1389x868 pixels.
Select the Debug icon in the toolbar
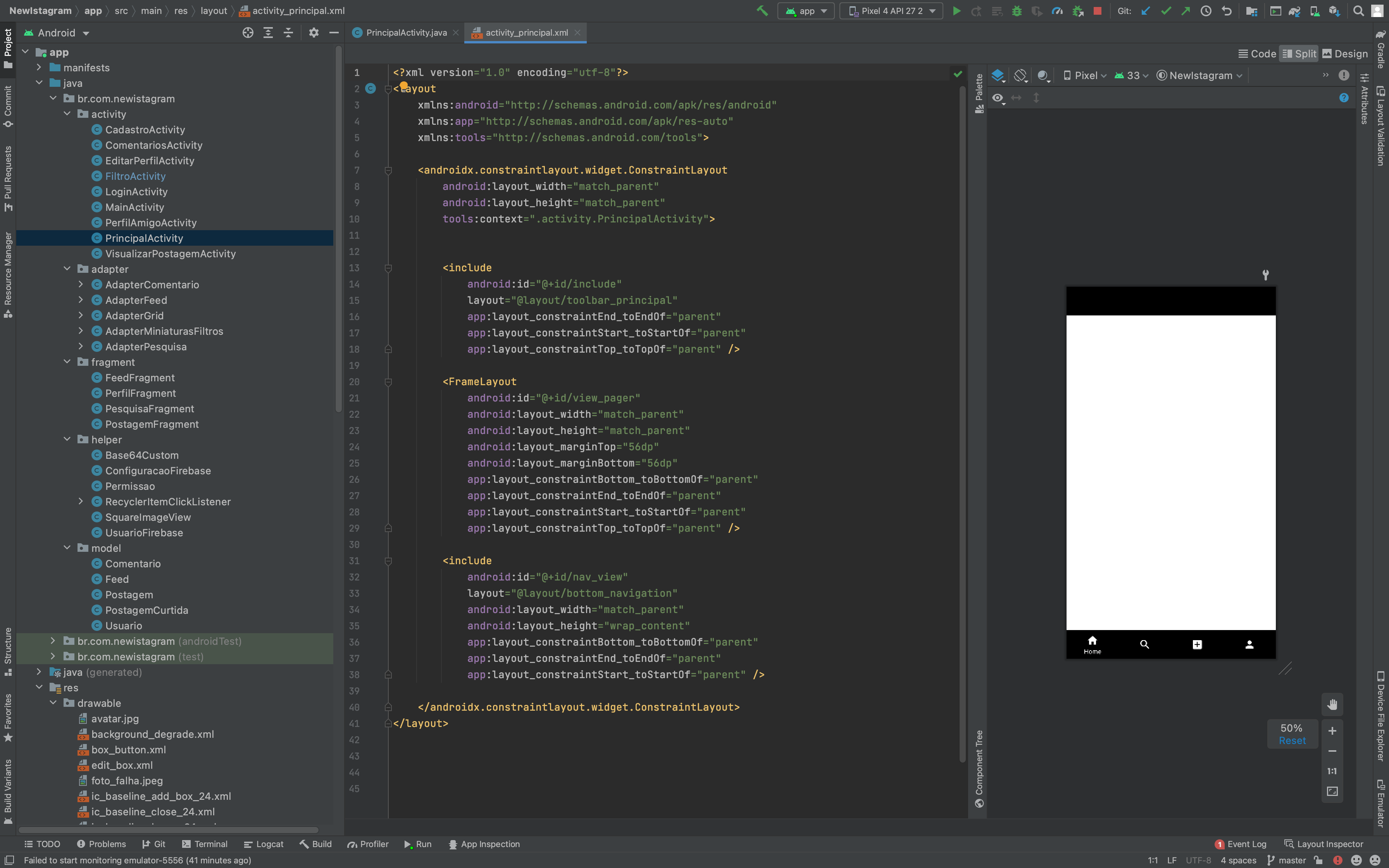coord(1018,10)
